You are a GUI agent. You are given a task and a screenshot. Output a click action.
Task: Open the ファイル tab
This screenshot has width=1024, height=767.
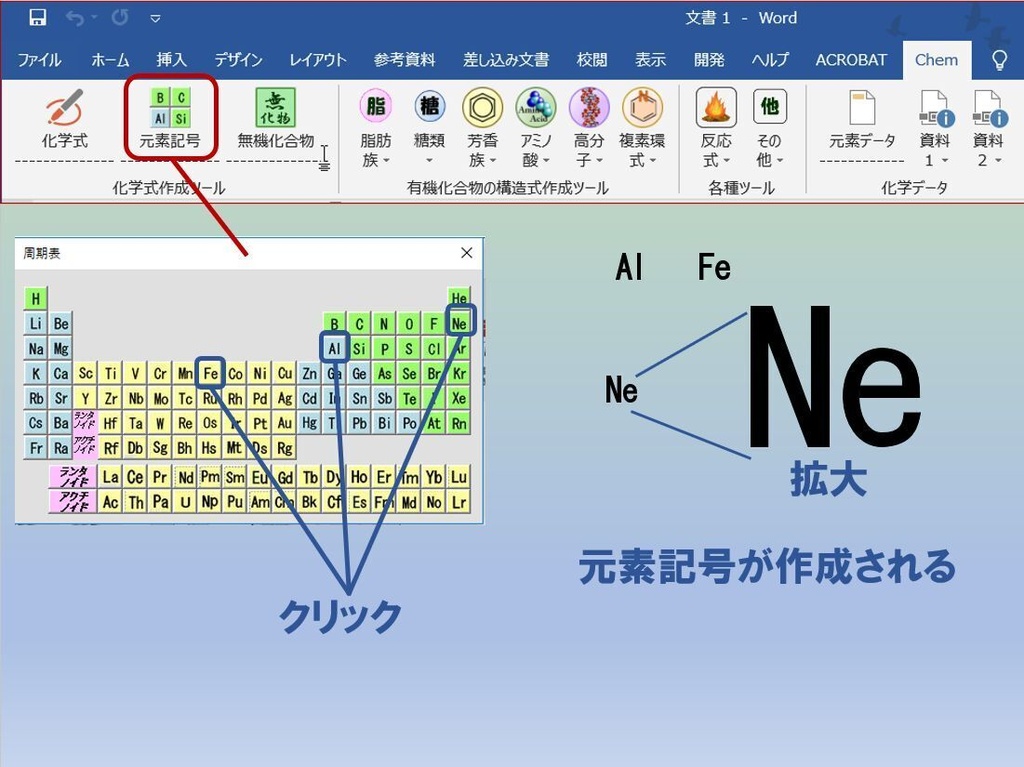click(39, 60)
